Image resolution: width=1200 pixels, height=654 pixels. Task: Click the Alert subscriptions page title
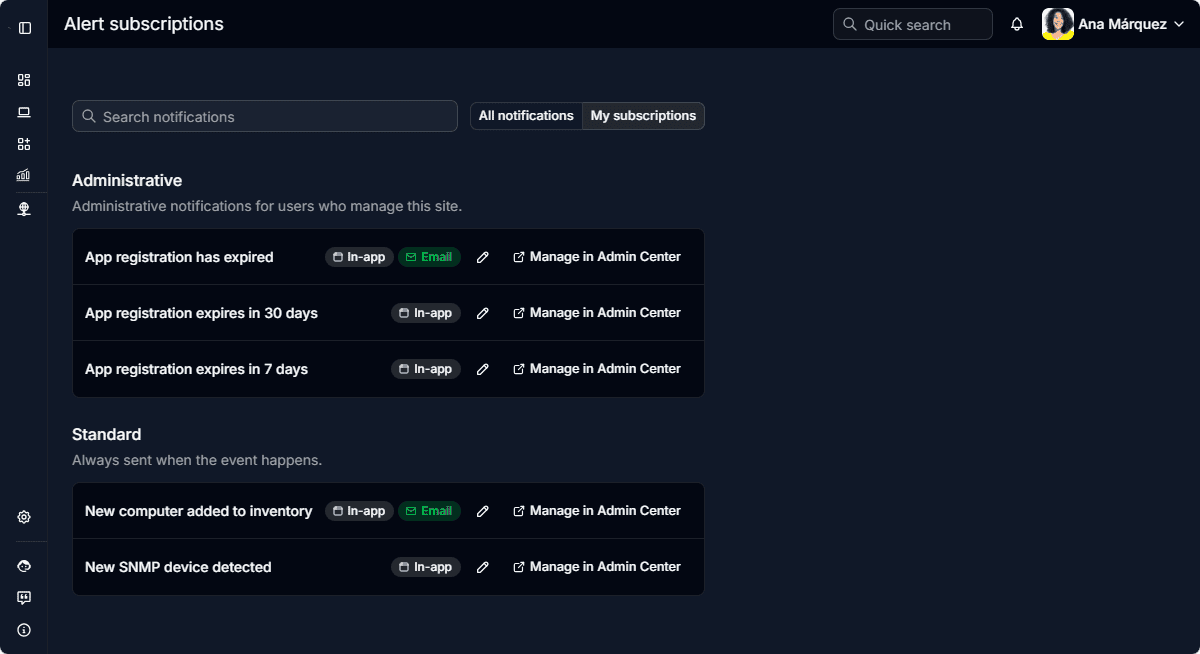coord(144,24)
